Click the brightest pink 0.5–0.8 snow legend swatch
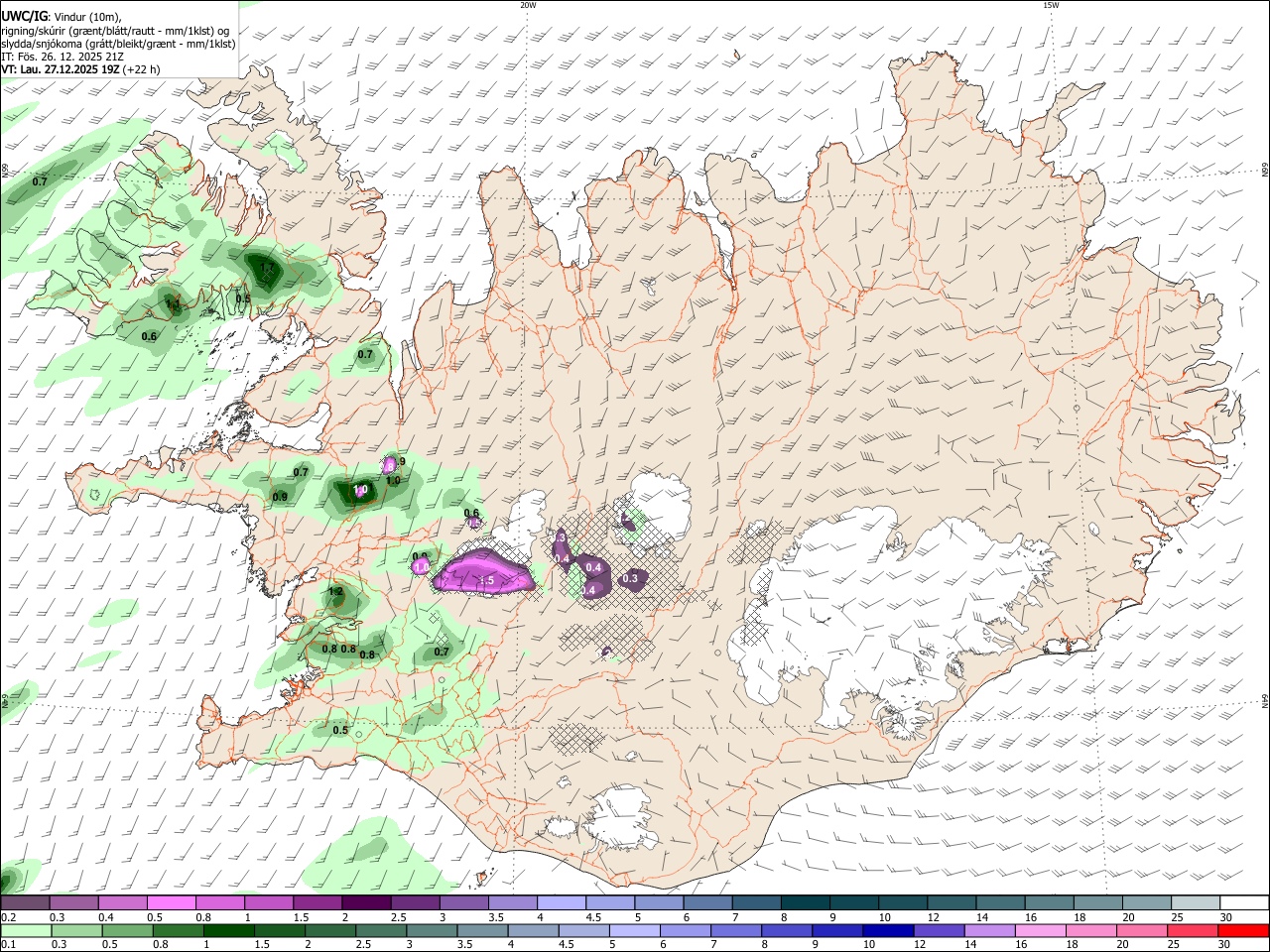1270x952 pixels. (x=171, y=903)
